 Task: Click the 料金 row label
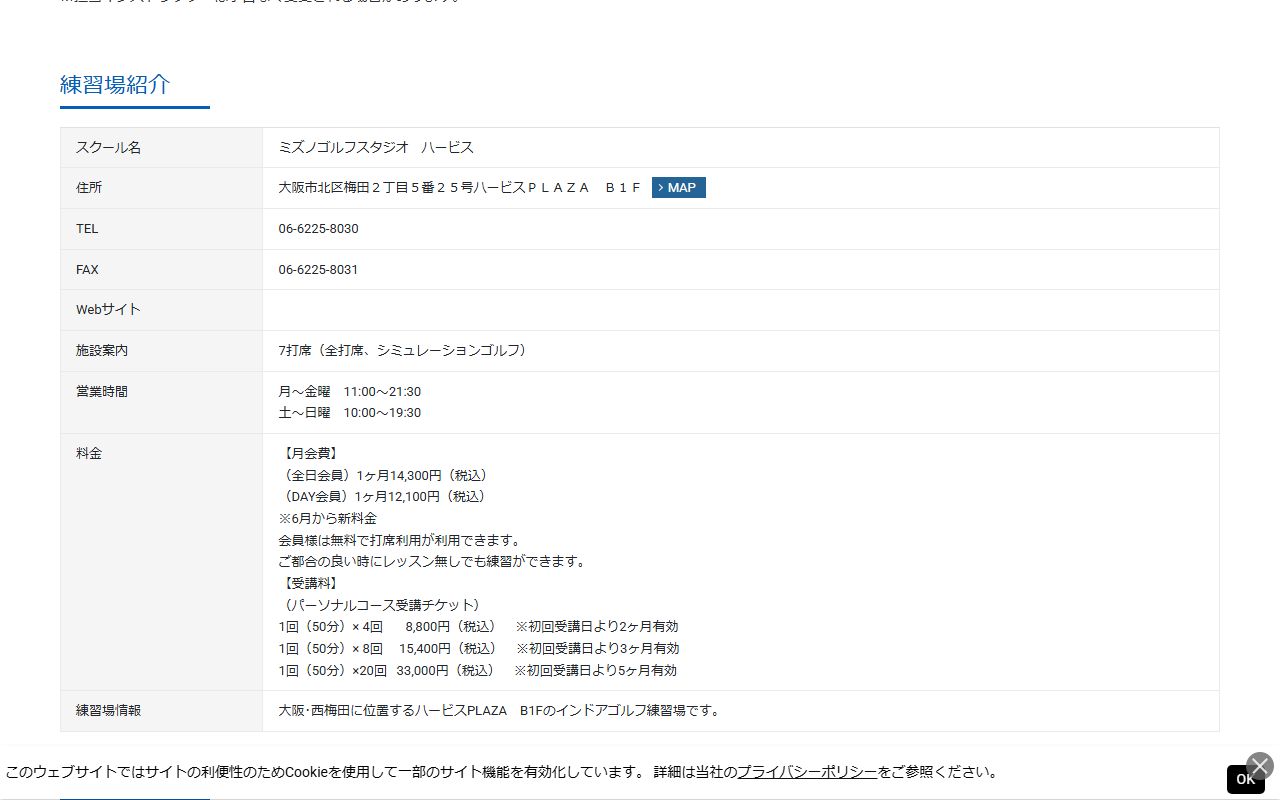(x=89, y=454)
